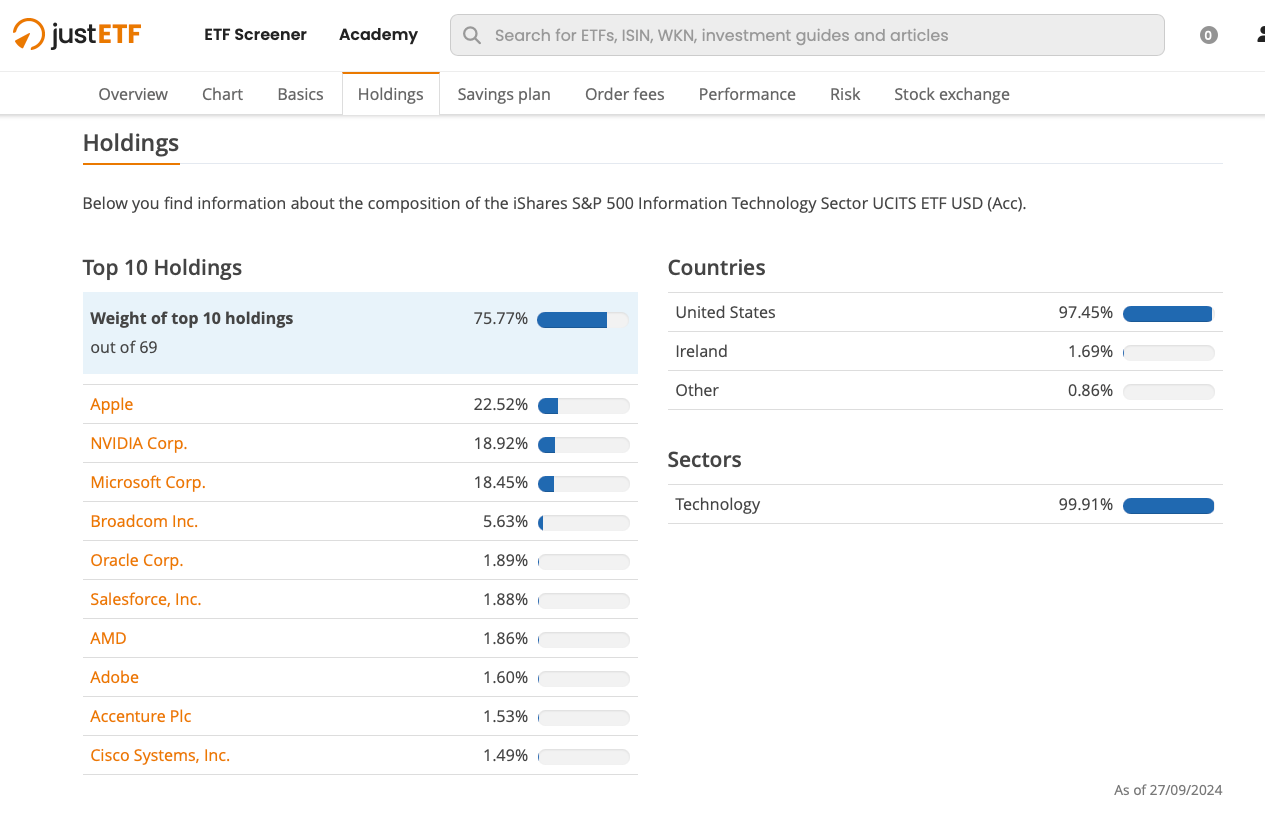Click the Apple weight bar
Viewport: 1265px width, 826px height.
pyautogui.click(x=584, y=406)
